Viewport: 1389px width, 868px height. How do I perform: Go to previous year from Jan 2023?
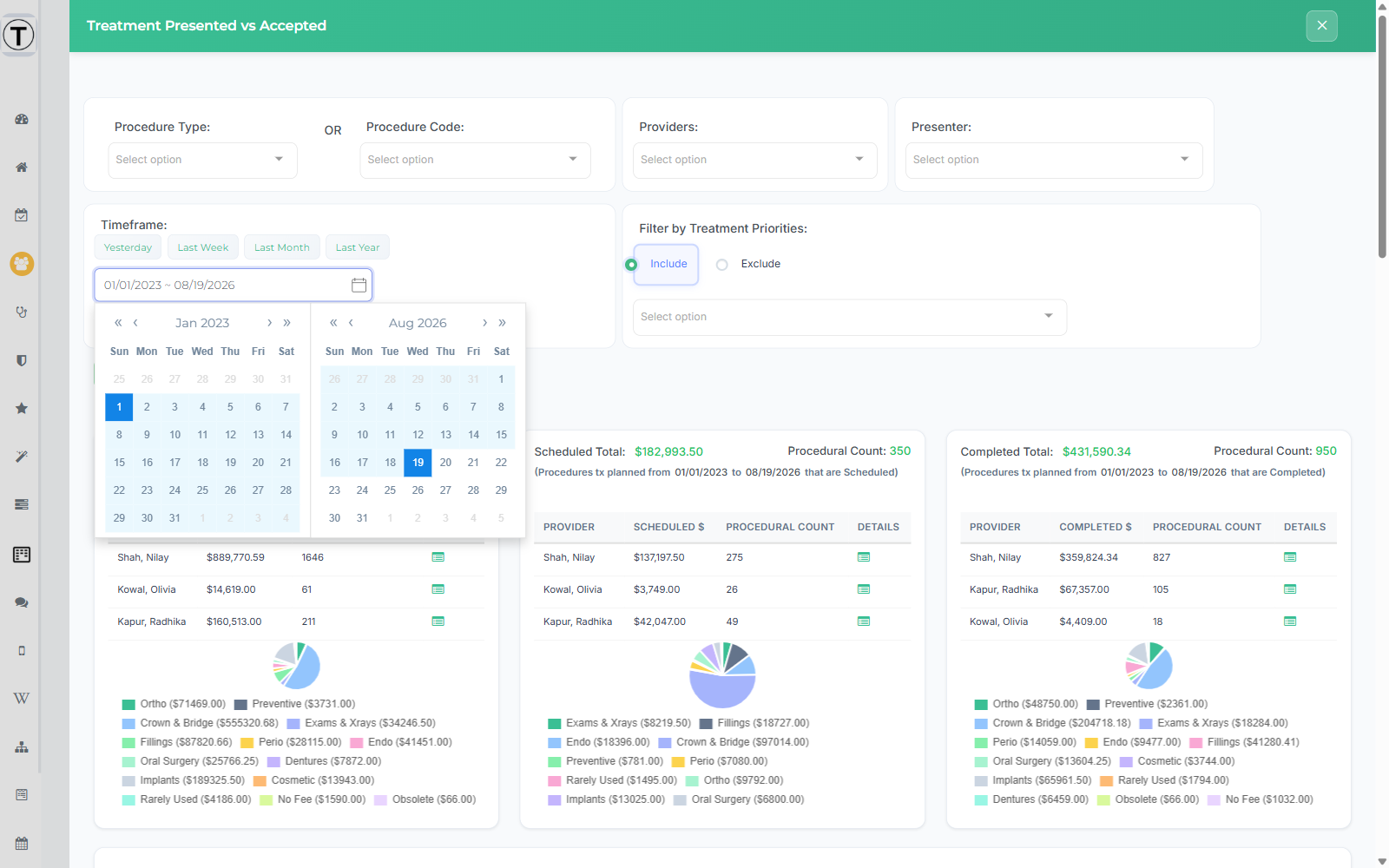click(118, 323)
